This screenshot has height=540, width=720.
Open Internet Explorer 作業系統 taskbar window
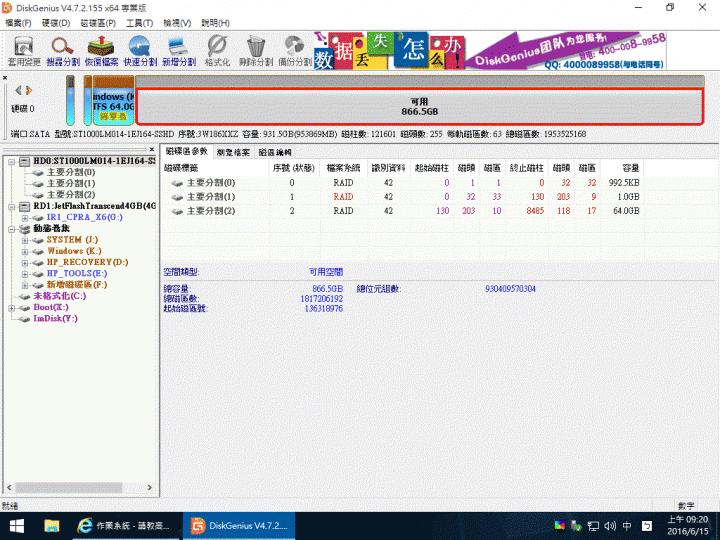(x=124, y=526)
